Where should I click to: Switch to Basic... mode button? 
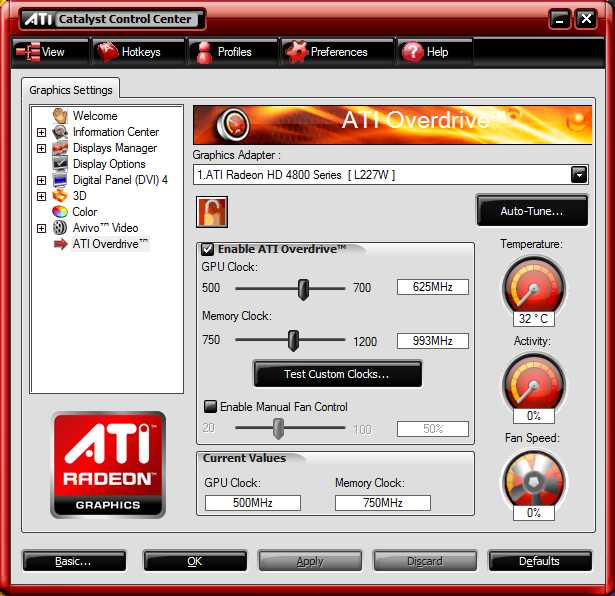[x=75, y=561]
